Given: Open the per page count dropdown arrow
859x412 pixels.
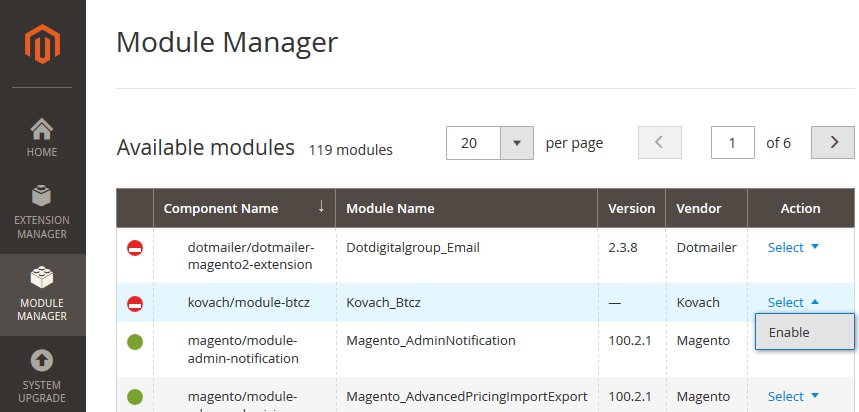Looking at the screenshot, I should [x=517, y=143].
